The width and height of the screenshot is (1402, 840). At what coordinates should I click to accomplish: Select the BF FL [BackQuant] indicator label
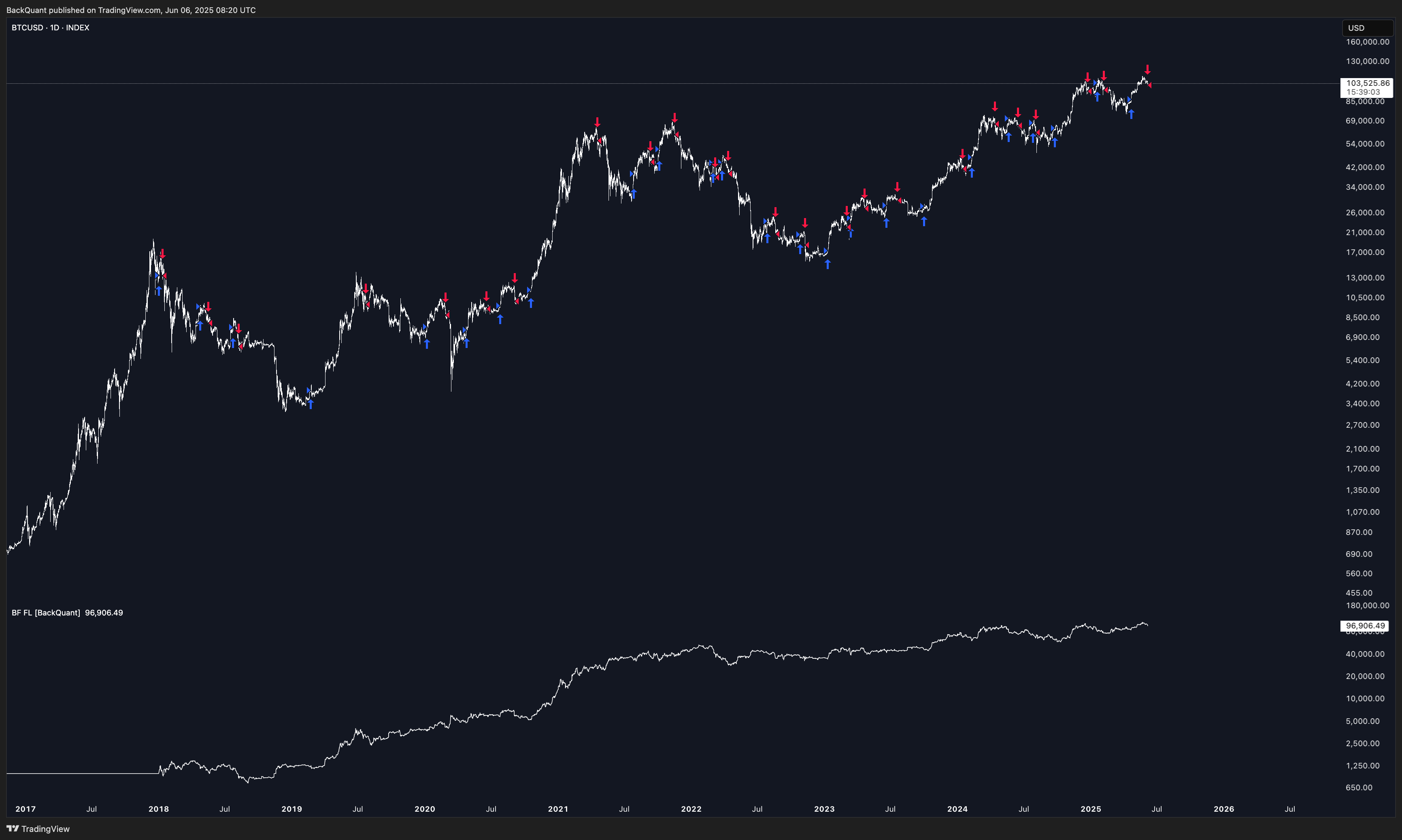pos(46,613)
